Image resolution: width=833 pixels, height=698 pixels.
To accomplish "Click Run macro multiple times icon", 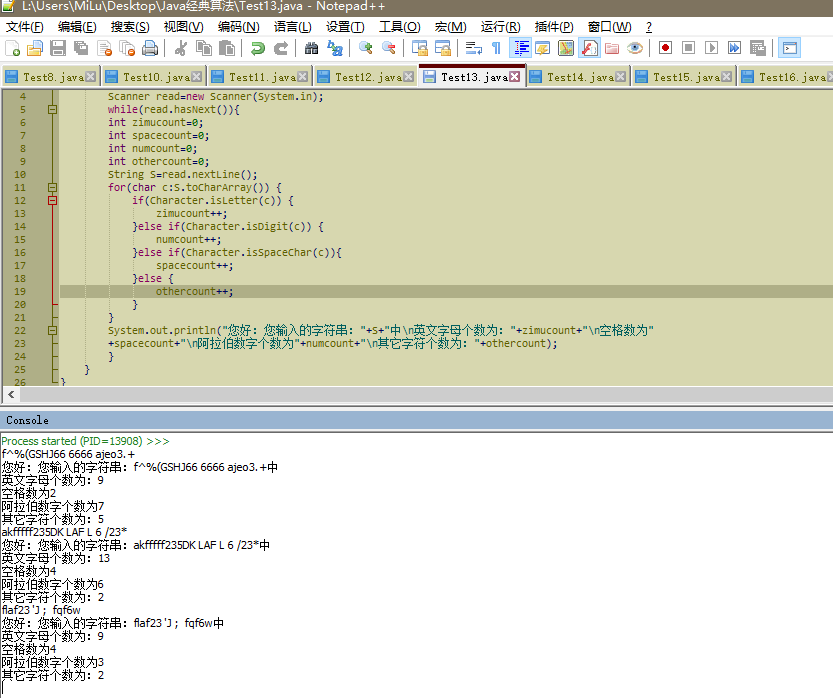I will tap(735, 48).
